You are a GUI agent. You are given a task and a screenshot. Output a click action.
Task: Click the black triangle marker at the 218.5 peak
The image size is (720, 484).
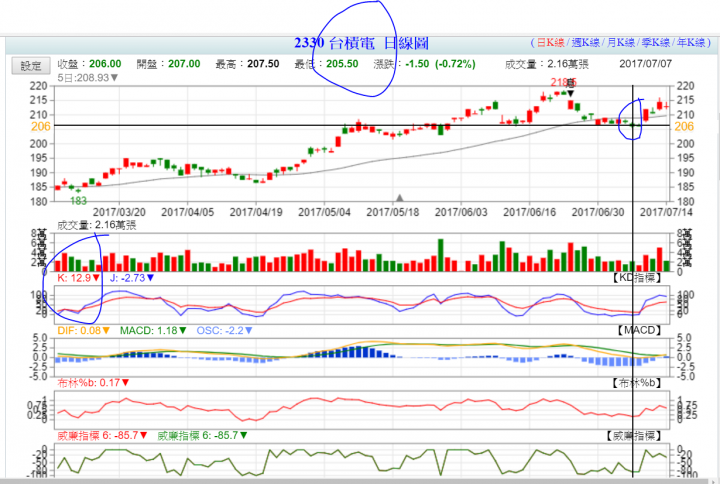tap(570, 94)
